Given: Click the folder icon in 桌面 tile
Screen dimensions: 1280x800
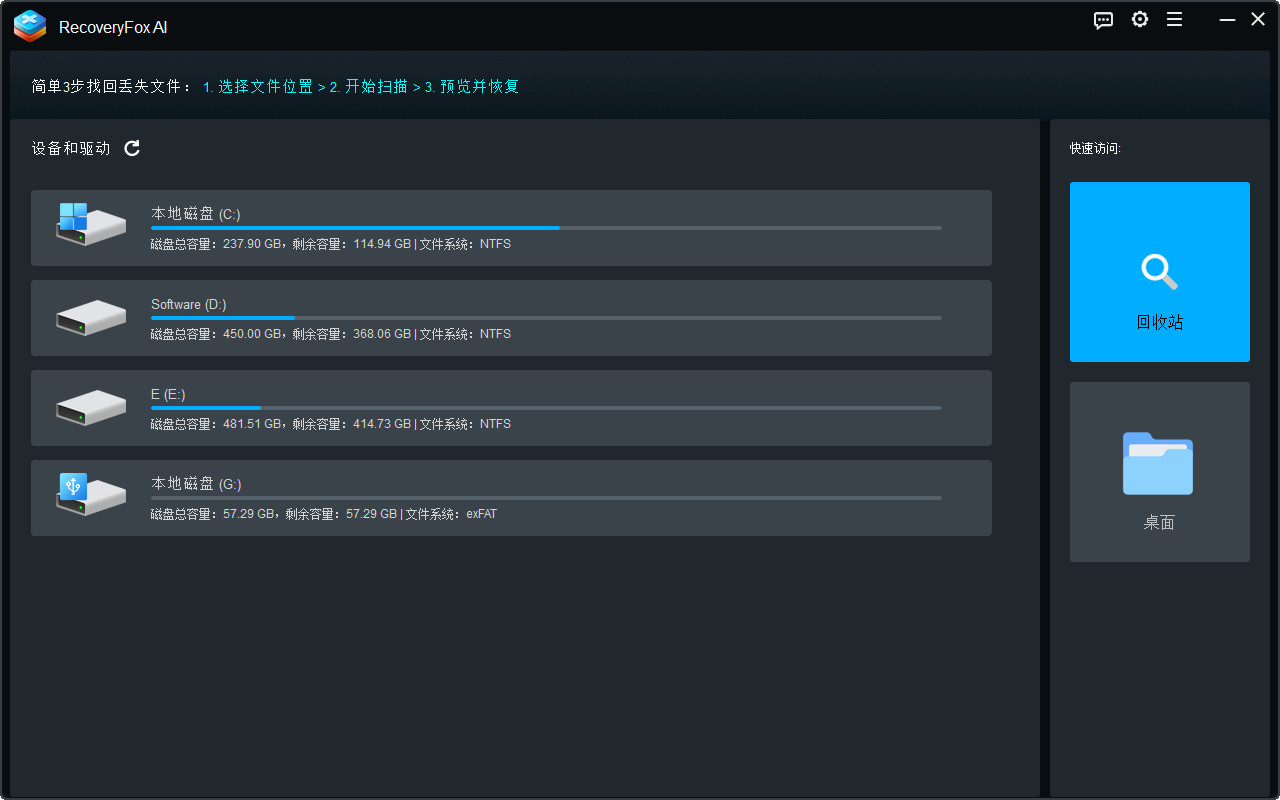Looking at the screenshot, I should click(x=1158, y=464).
